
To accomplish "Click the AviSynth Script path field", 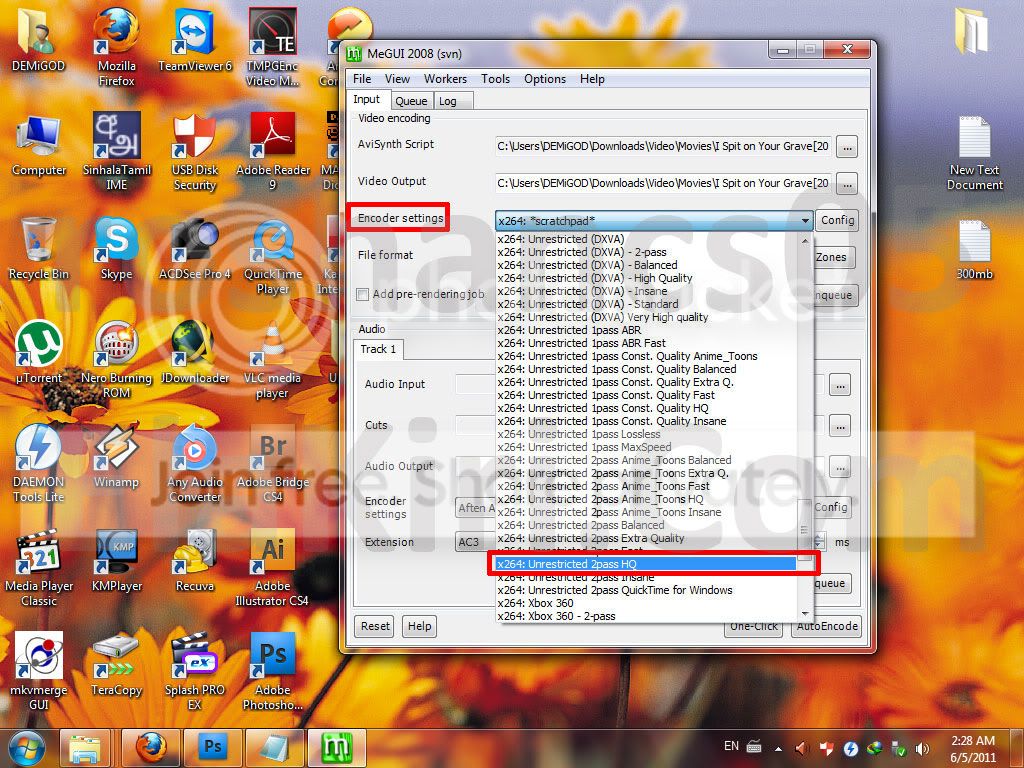I will (x=664, y=147).
